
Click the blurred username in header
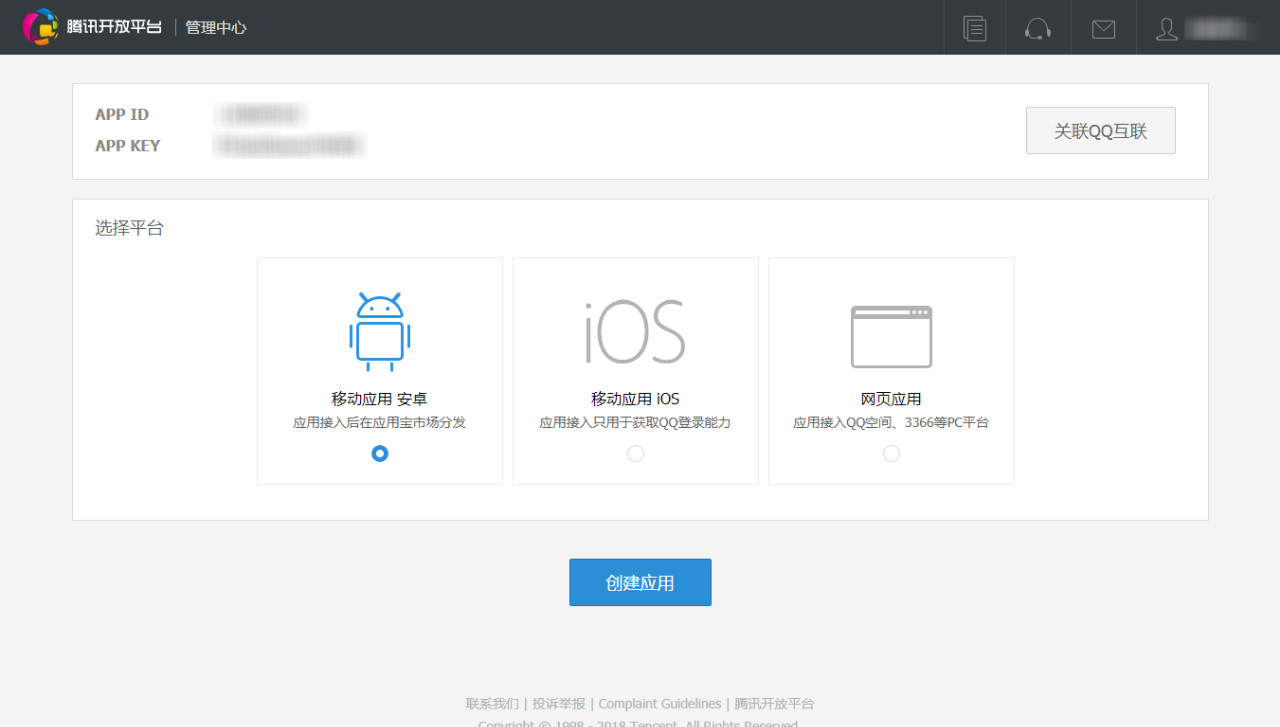(x=1222, y=29)
